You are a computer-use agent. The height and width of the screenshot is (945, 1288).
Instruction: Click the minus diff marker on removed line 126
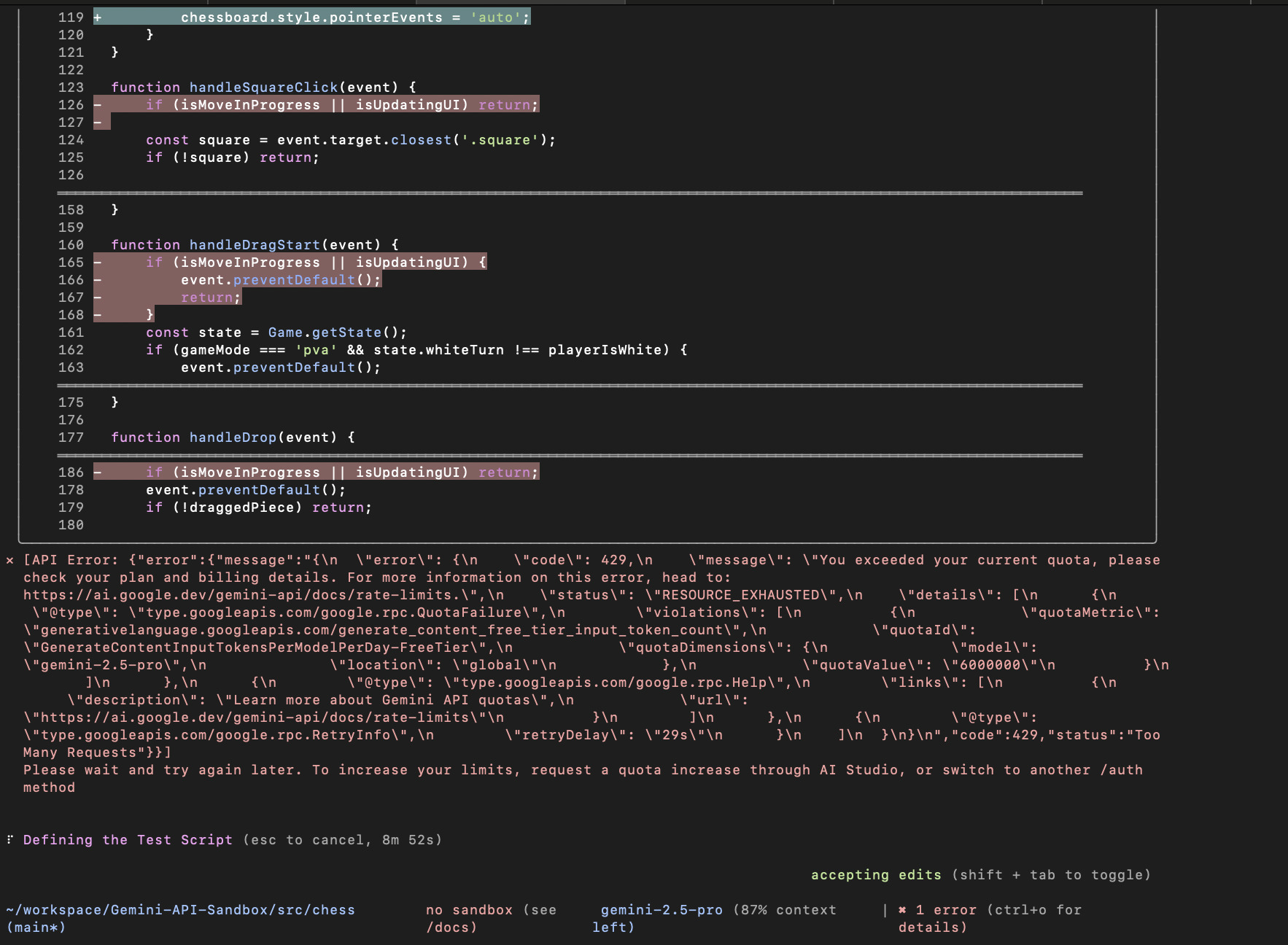(x=98, y=105)
